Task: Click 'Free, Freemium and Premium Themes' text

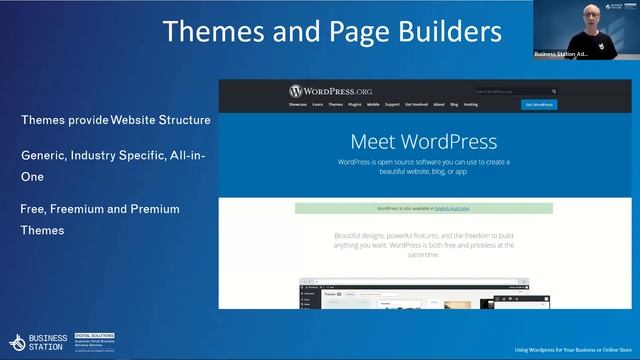Action: pos(100,220)
